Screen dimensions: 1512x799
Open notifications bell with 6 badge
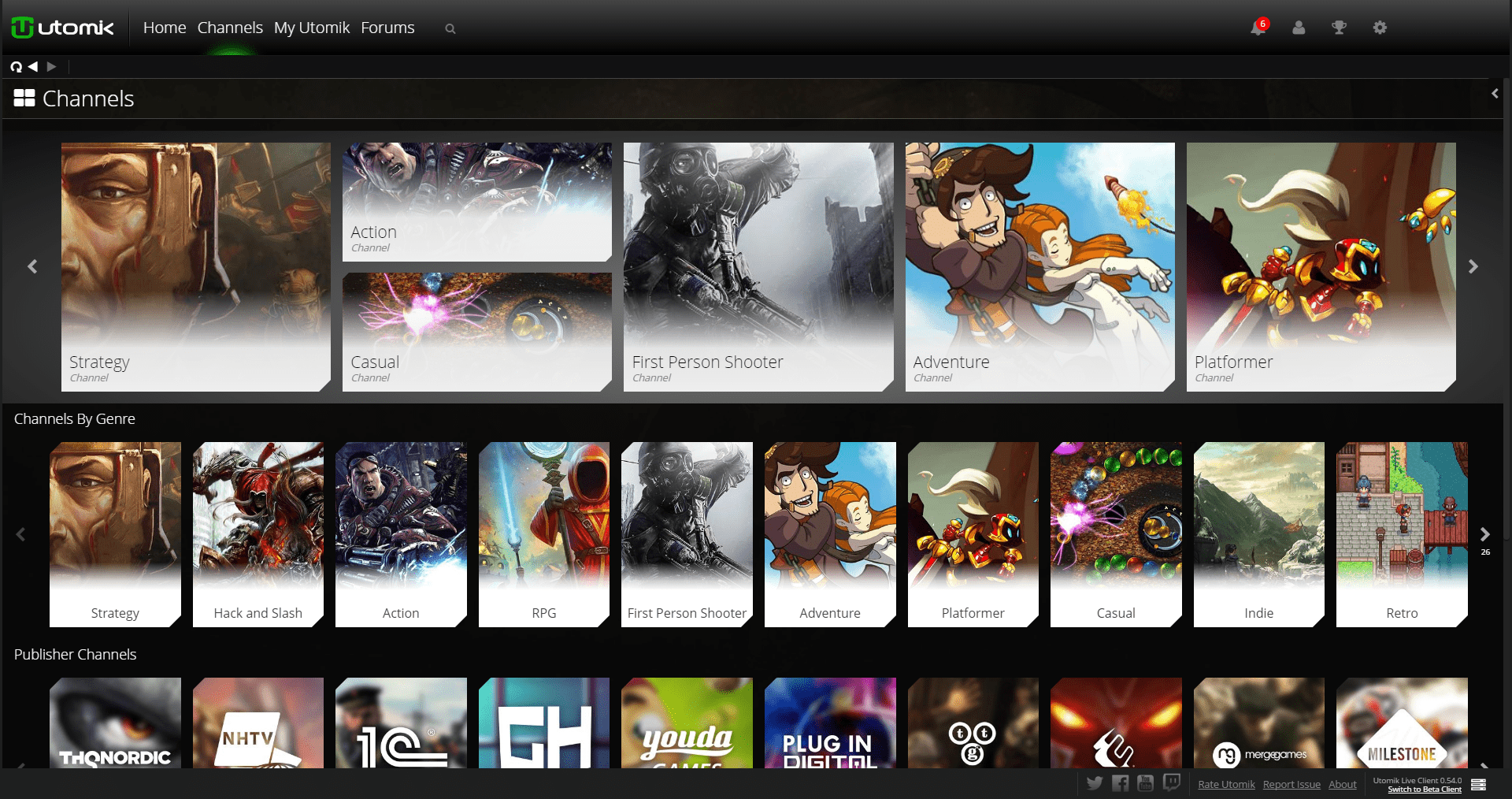[x=1258, y=28]
